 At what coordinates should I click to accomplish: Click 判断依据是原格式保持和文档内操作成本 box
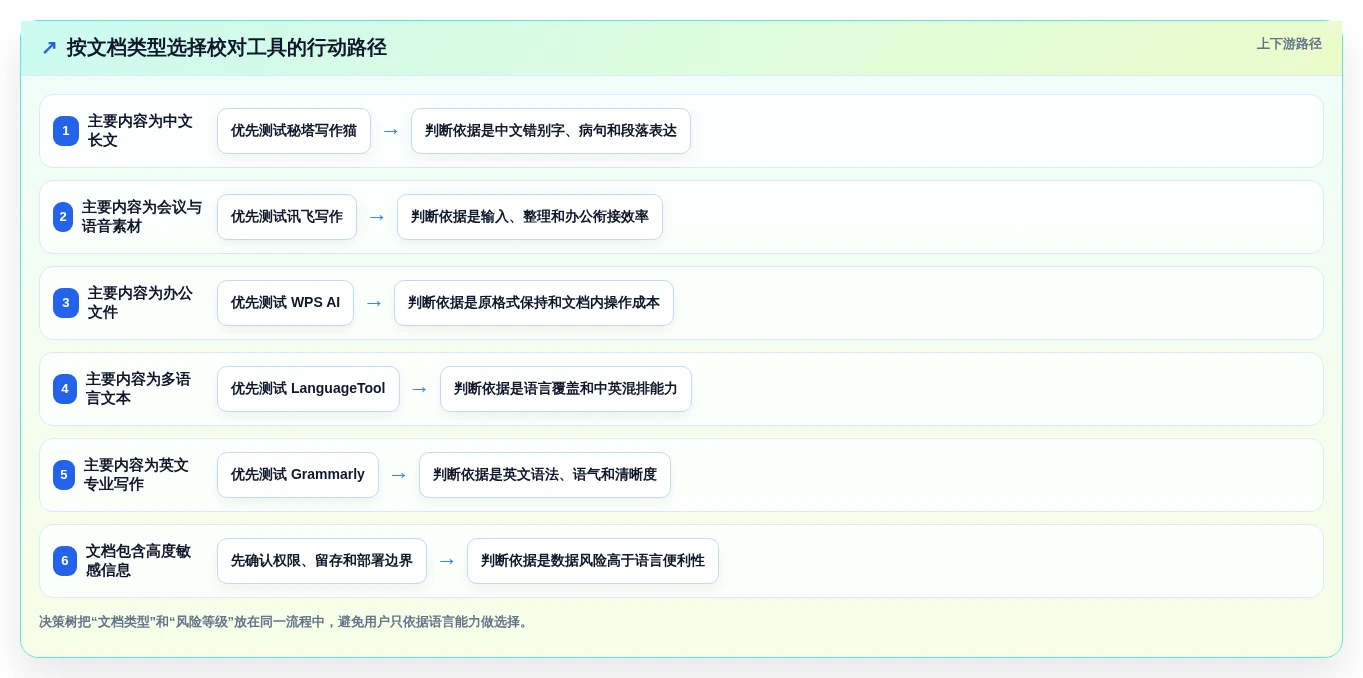534,303
